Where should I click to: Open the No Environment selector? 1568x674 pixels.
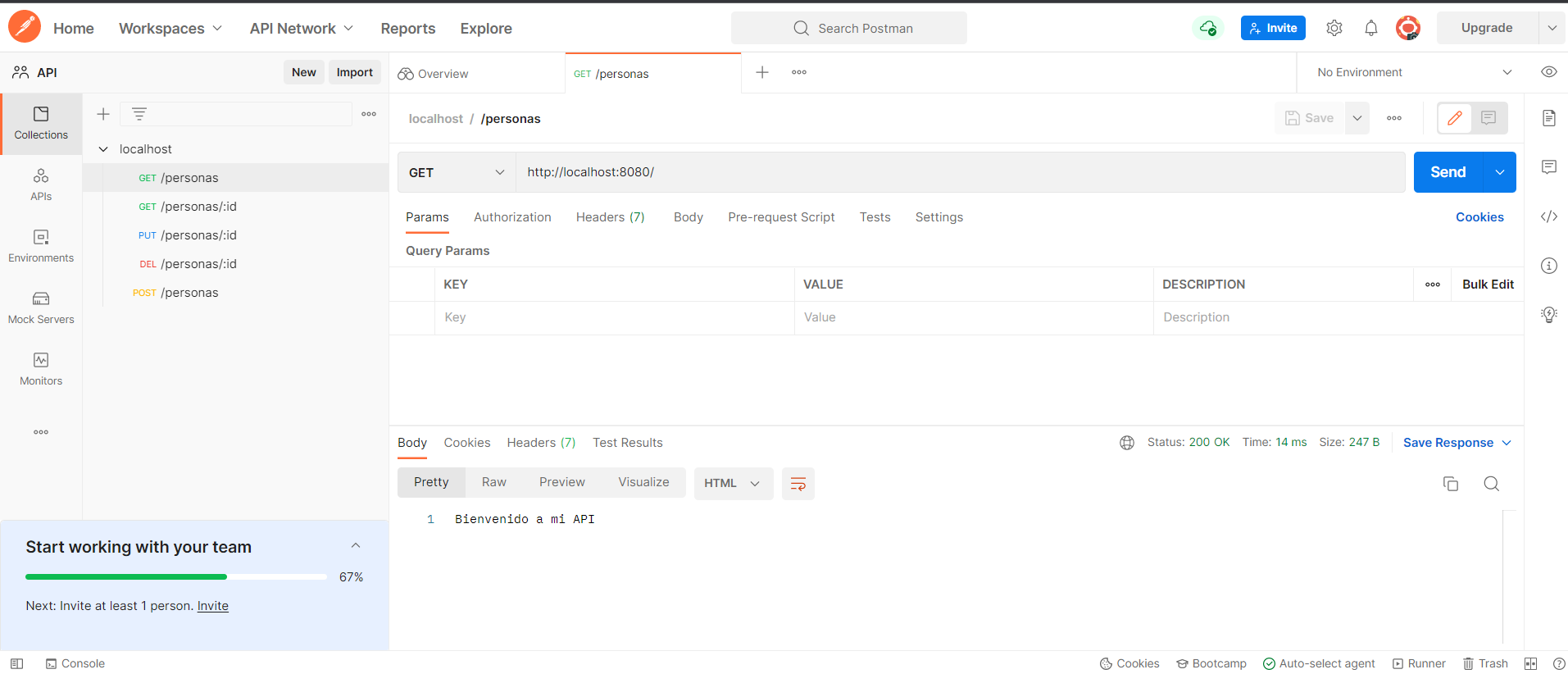point(1414,72)
